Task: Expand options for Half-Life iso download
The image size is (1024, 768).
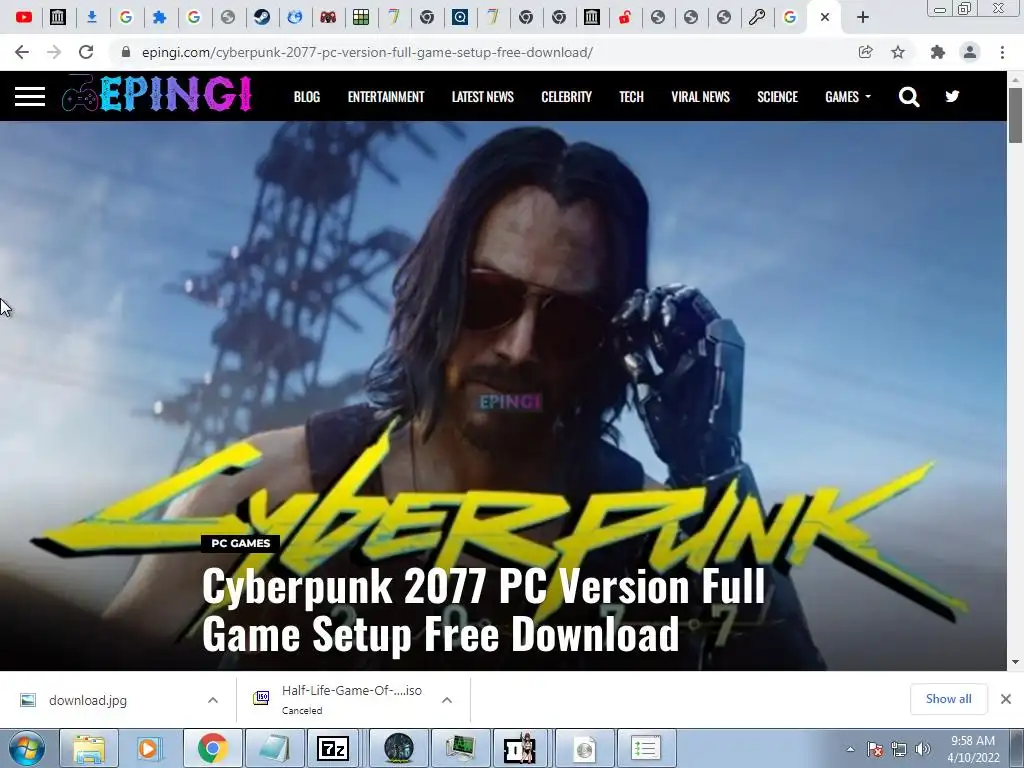Action: point(447,700)
